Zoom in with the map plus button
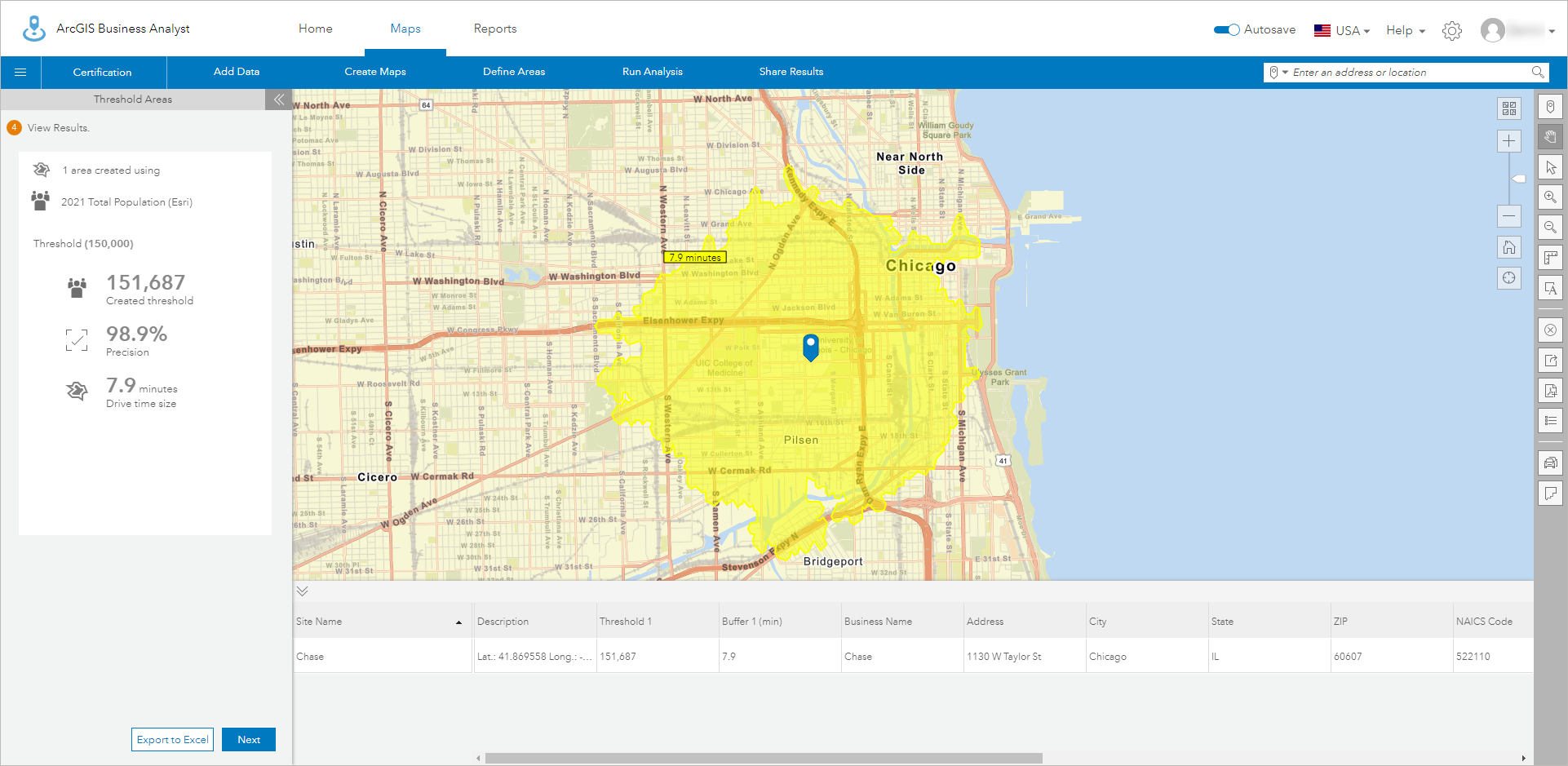 click(x=1509, y=141)
